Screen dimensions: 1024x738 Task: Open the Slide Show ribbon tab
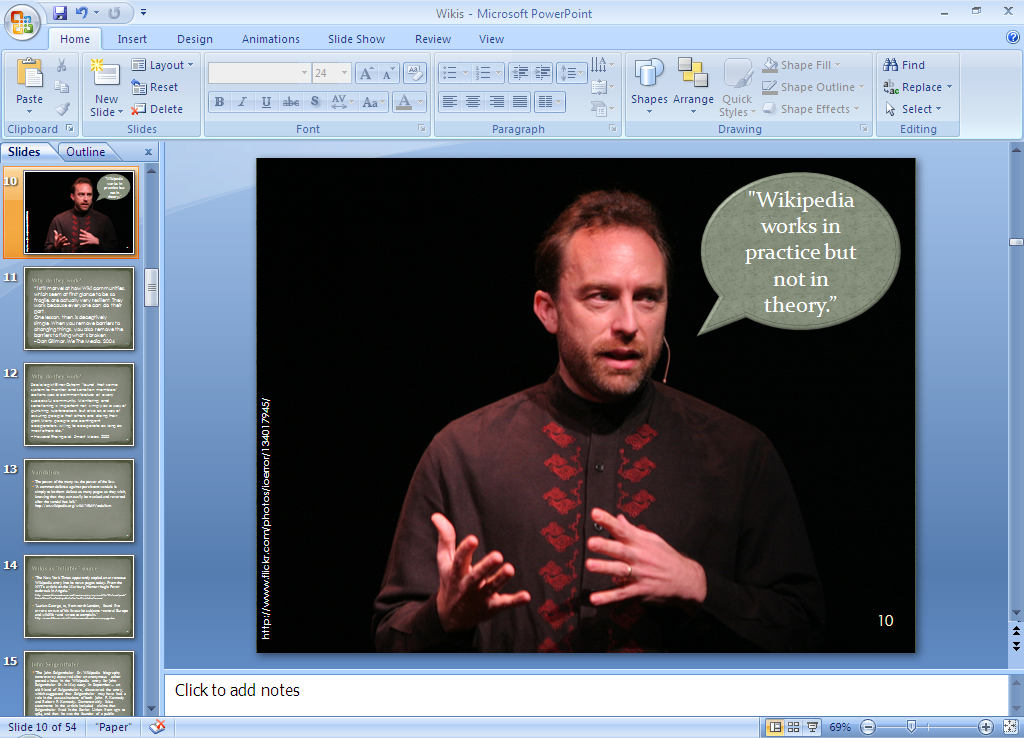pyautogui.click(x=356, y=39)
